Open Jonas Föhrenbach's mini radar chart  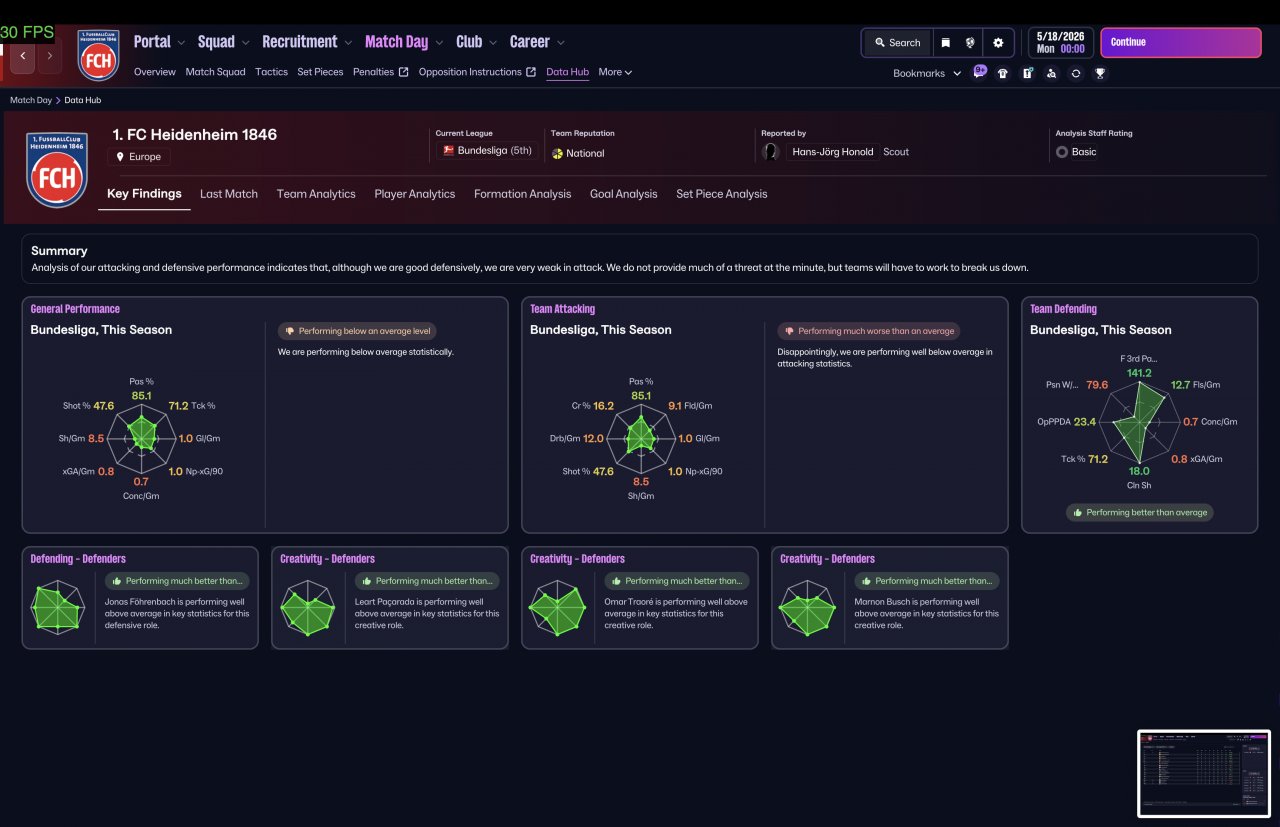pos(58,609)
